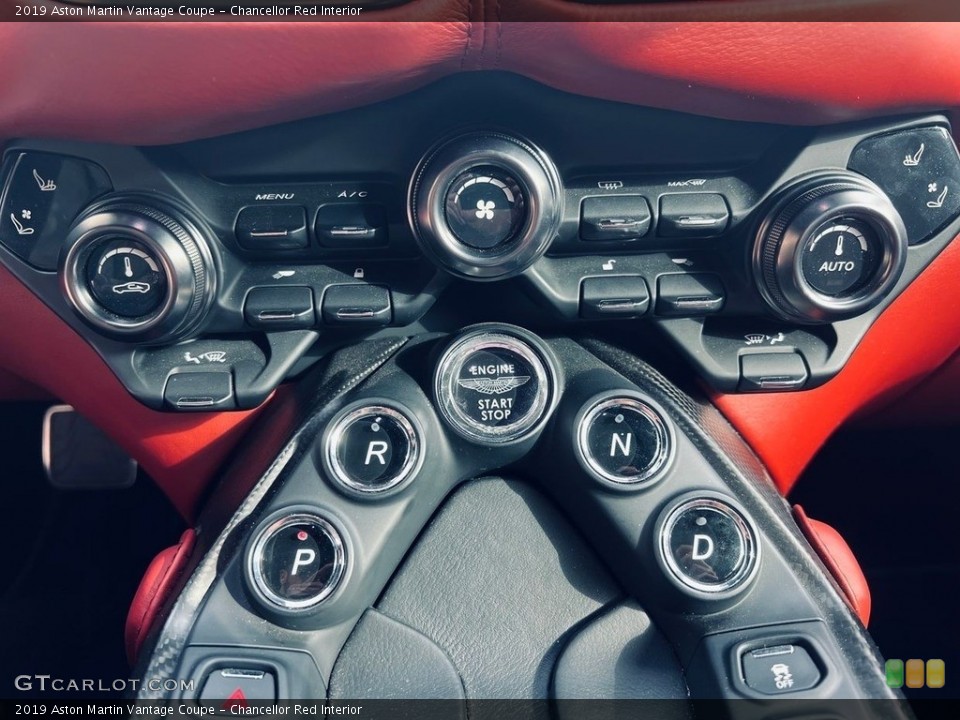The width and height of the screenshot is (960, 720).
Task: Toggle the rear window defrost button
Action: [x=615, y=217]
